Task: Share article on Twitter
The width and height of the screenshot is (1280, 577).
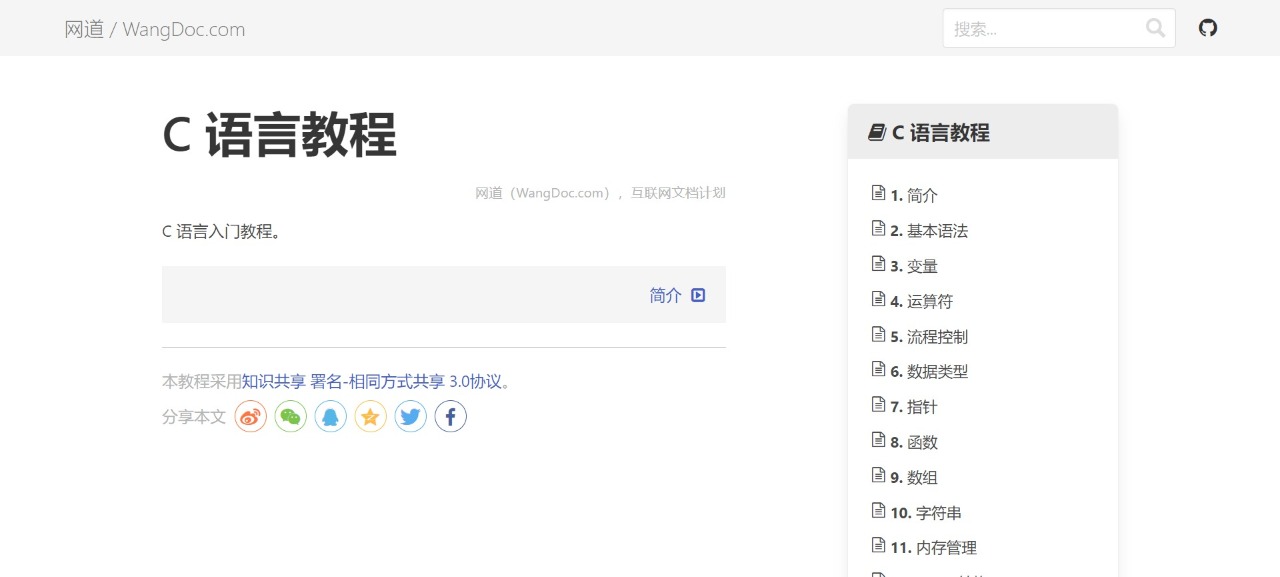Action: pyautogui.click(x=410, y=416)
